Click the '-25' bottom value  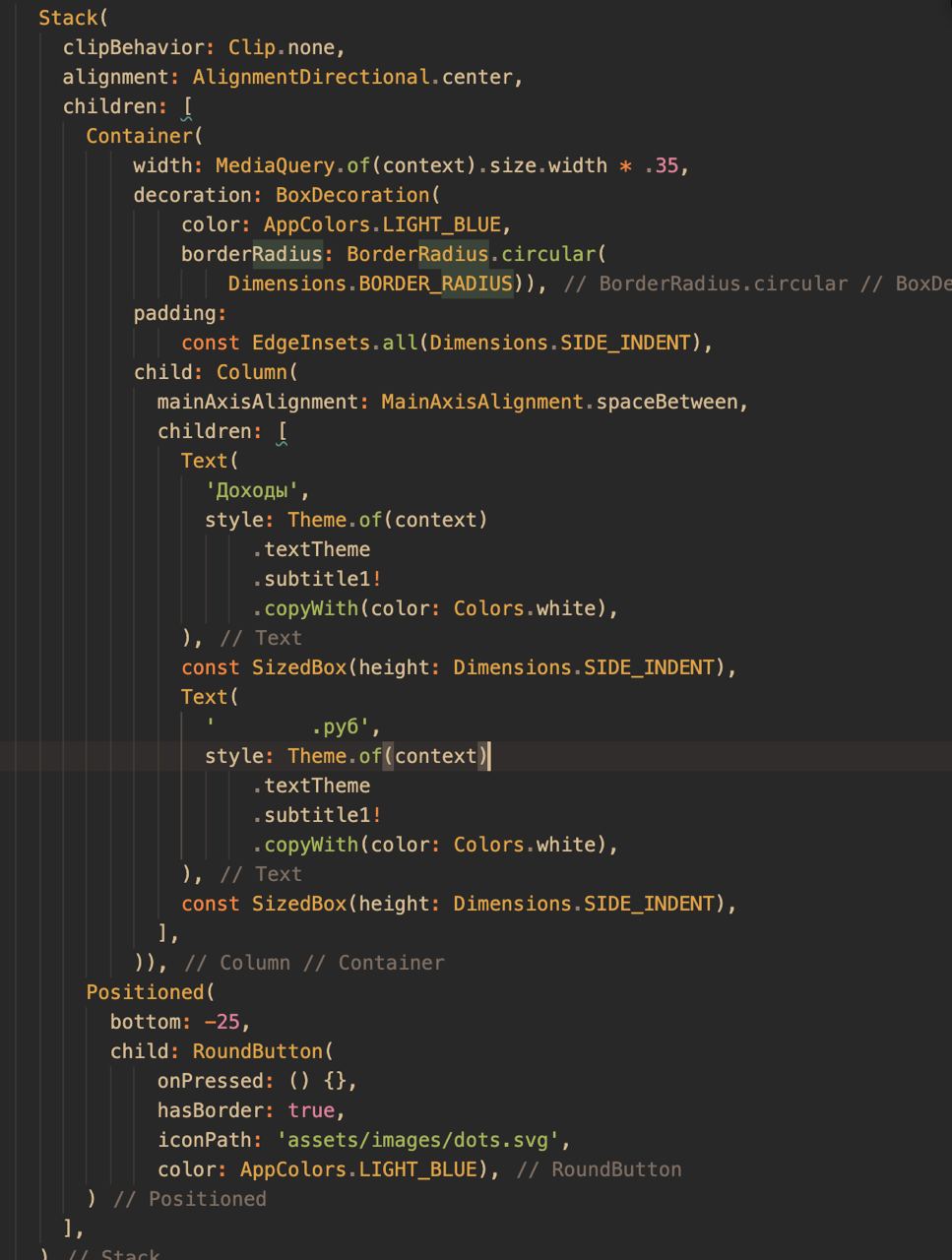point(222,1022)
